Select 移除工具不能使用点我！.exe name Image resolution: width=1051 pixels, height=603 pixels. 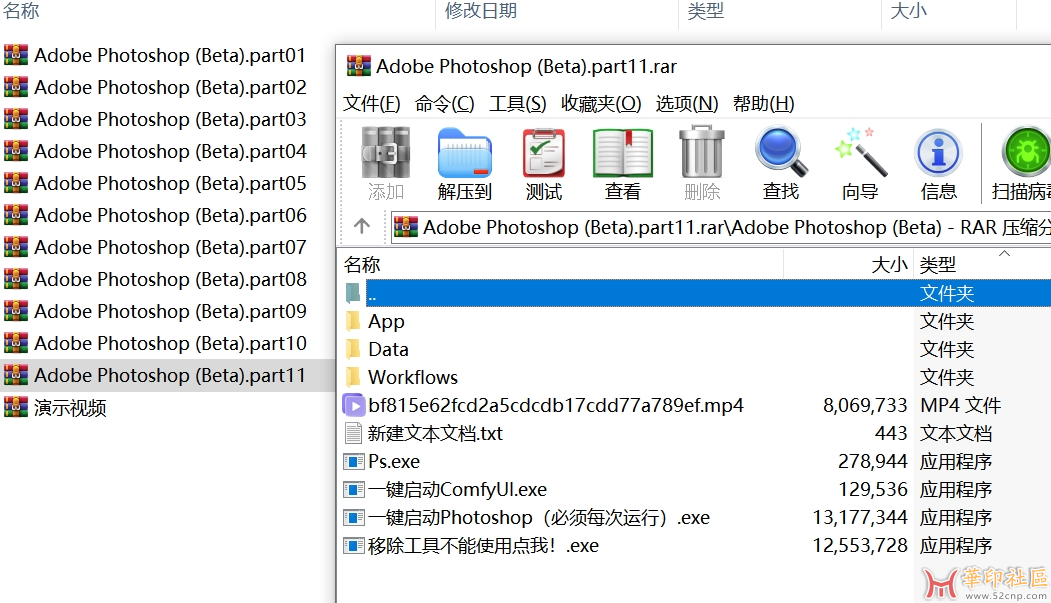pyautogui.click(x=483, y=546)
